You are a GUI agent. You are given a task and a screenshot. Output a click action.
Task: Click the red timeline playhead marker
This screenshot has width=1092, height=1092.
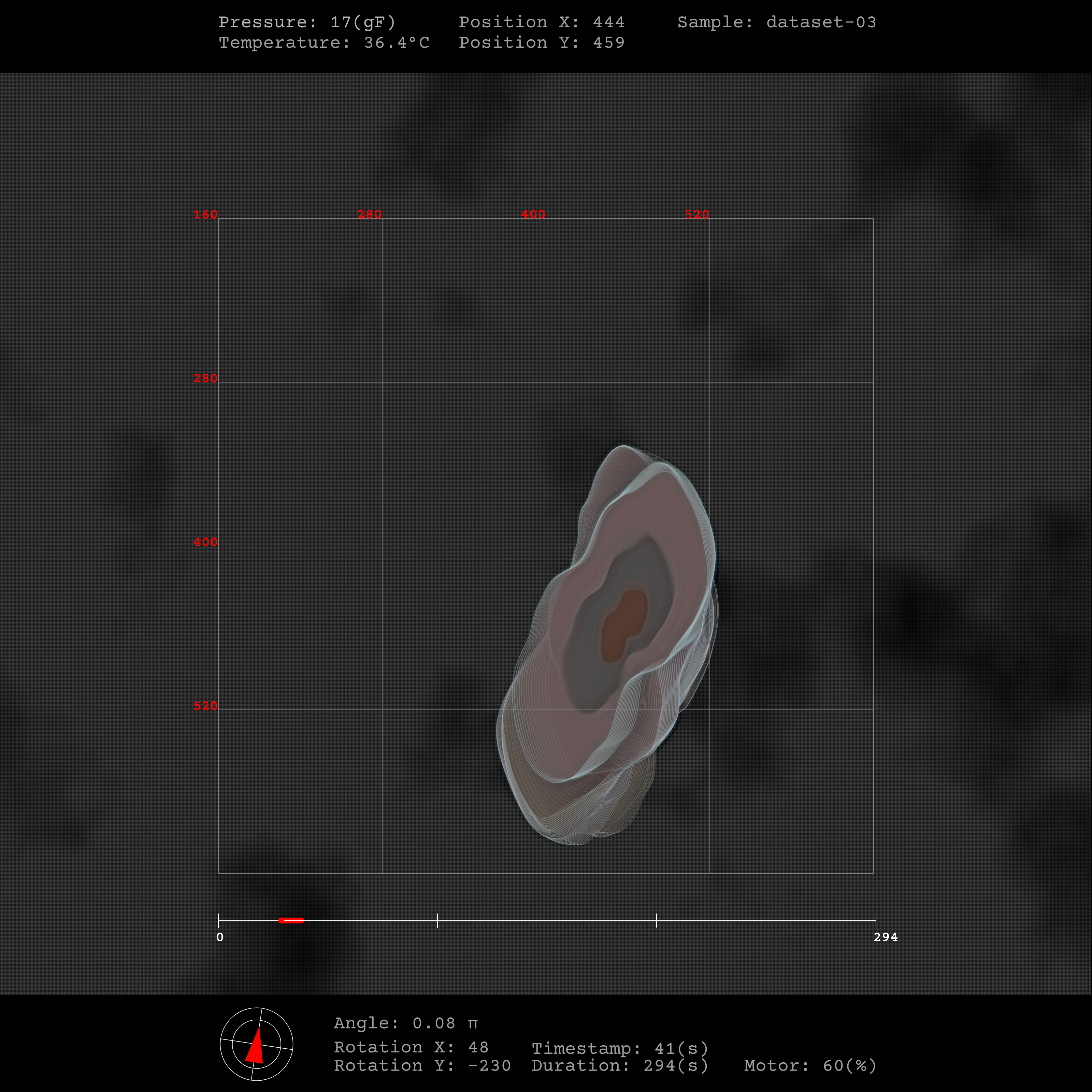point(291,920)
